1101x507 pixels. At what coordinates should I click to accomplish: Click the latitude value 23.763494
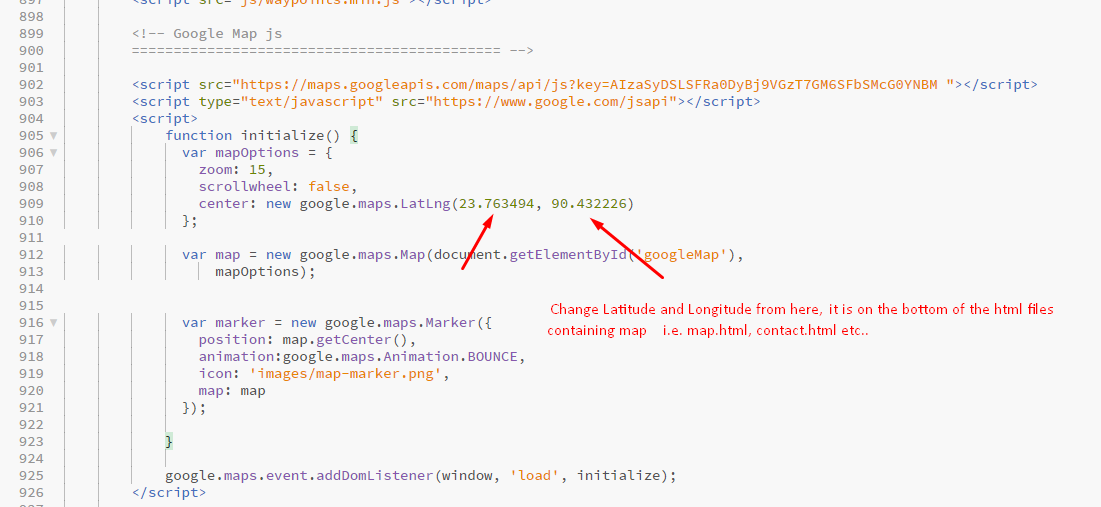click(496, 203)
